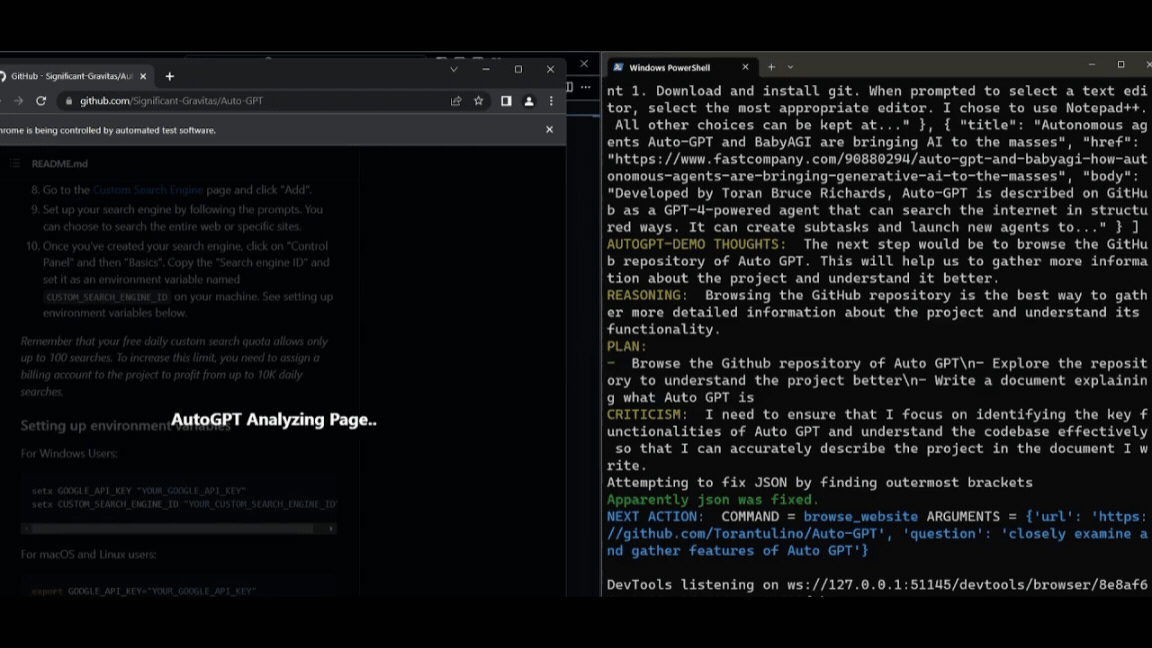The width and height of the screenshot is (1152, 648).
Task: Click the browse_website command in terminal
Action: (x=860, y=516)
